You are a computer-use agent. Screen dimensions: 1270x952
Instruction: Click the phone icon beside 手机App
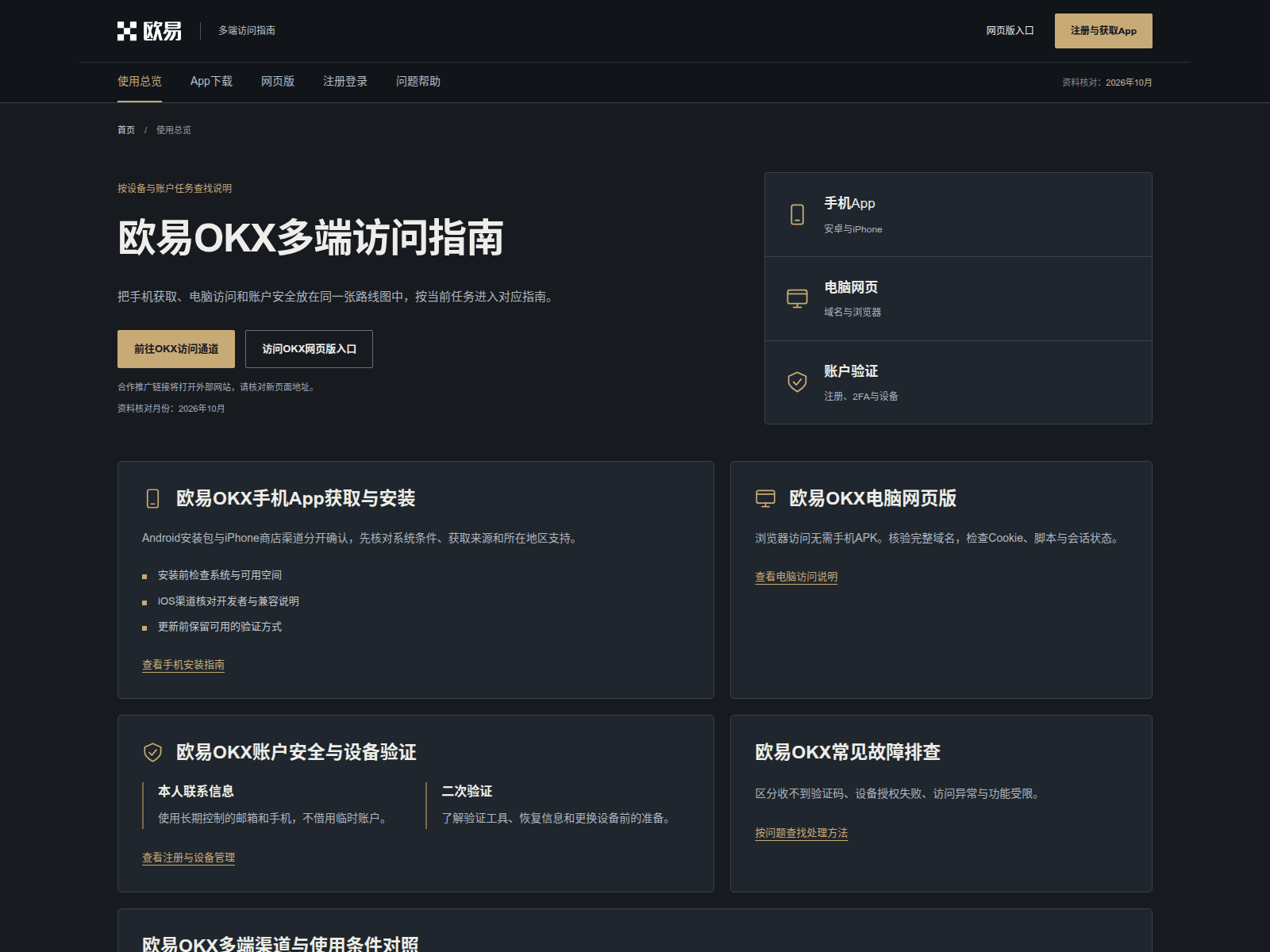797,214
